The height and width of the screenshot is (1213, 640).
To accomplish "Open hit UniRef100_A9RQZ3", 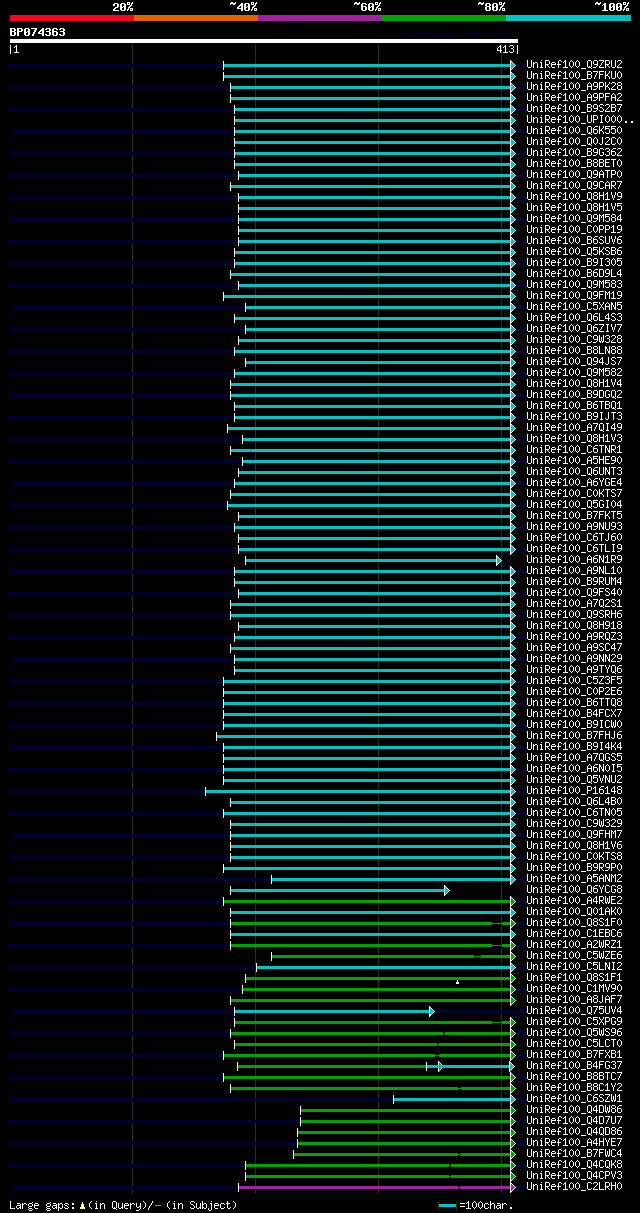I will 574,636.
